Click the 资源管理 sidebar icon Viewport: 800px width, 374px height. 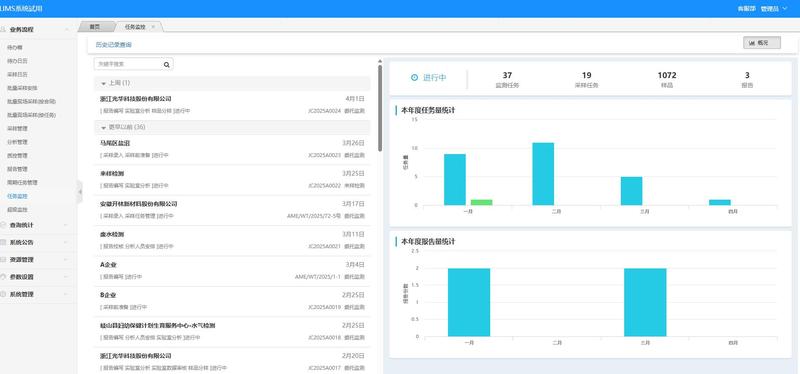(4, 260)
